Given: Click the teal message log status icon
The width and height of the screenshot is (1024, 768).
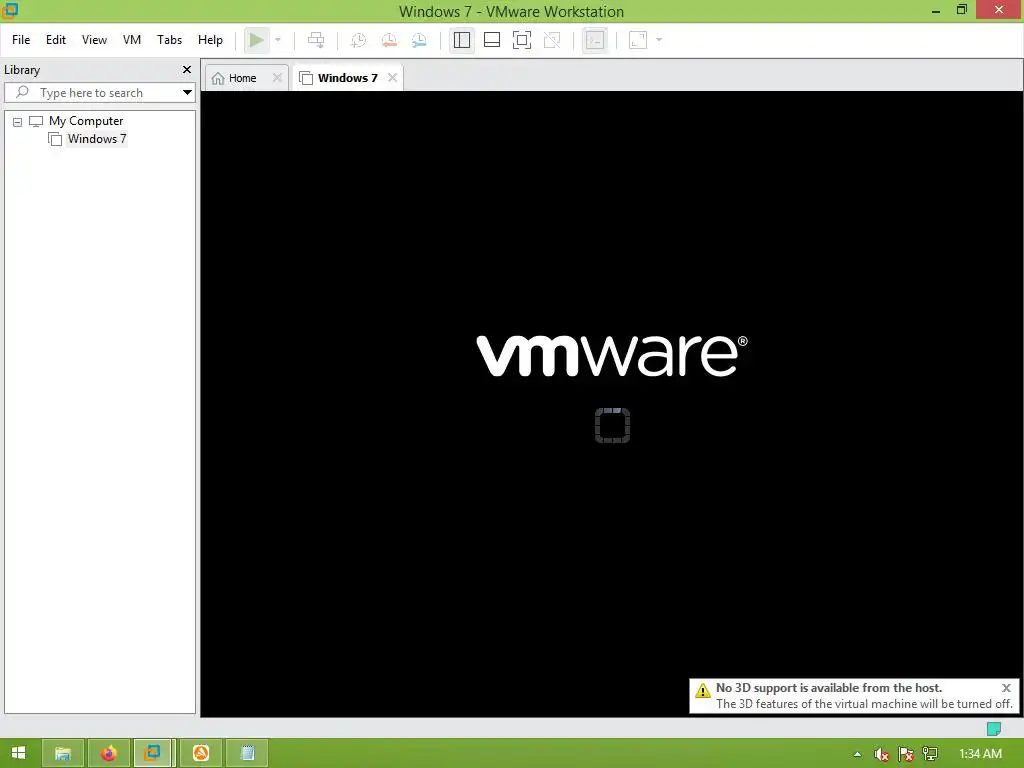Looking at the screenshot, I should (x=993, y=728).
